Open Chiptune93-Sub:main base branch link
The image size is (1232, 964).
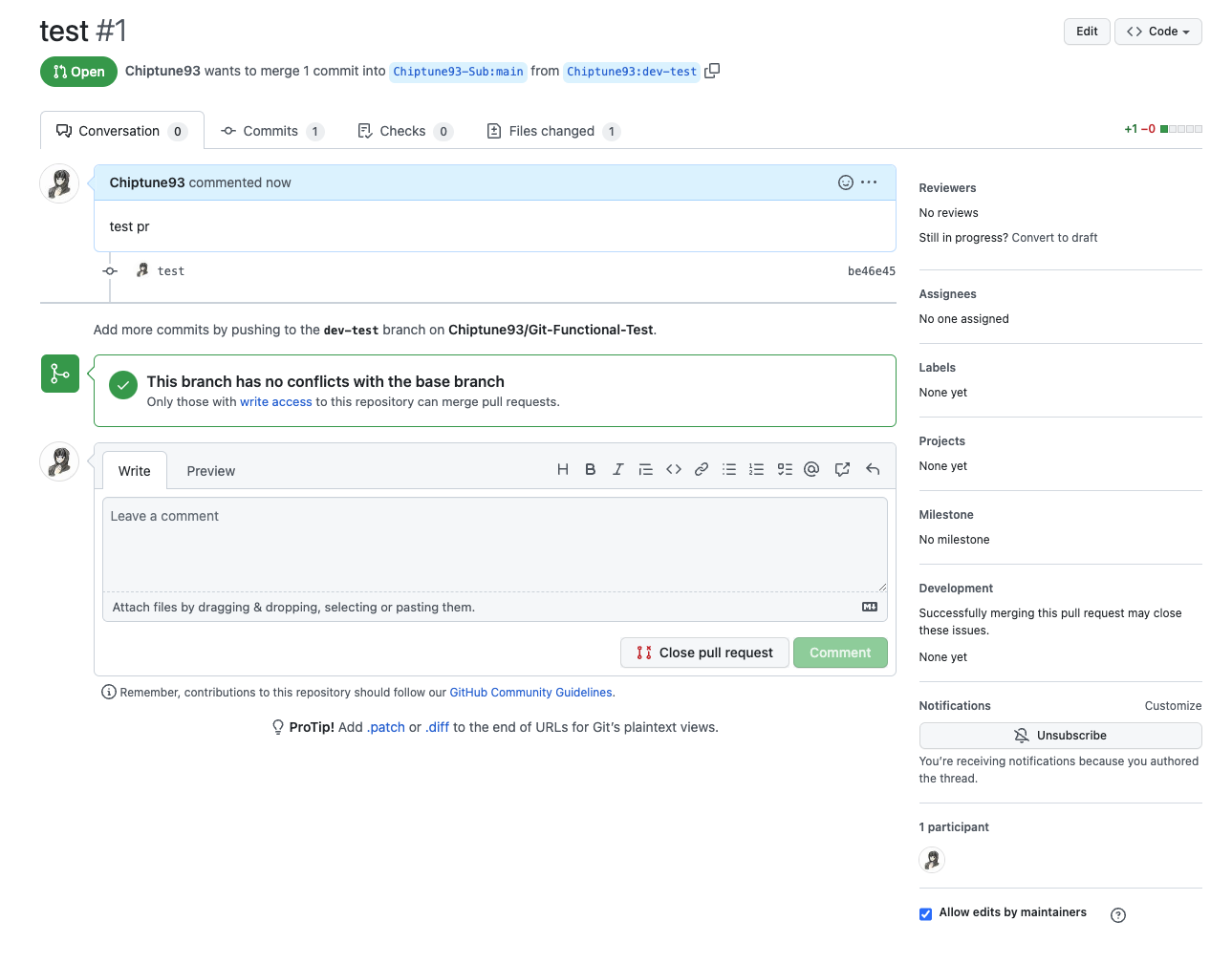(459, 72)
